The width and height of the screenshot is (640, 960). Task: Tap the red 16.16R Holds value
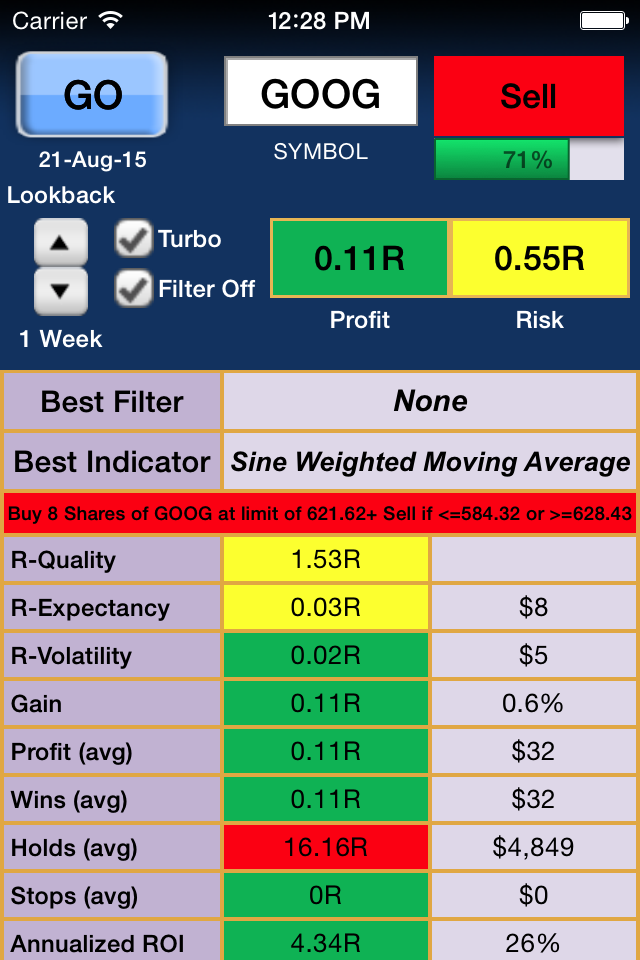coord(326,847)
